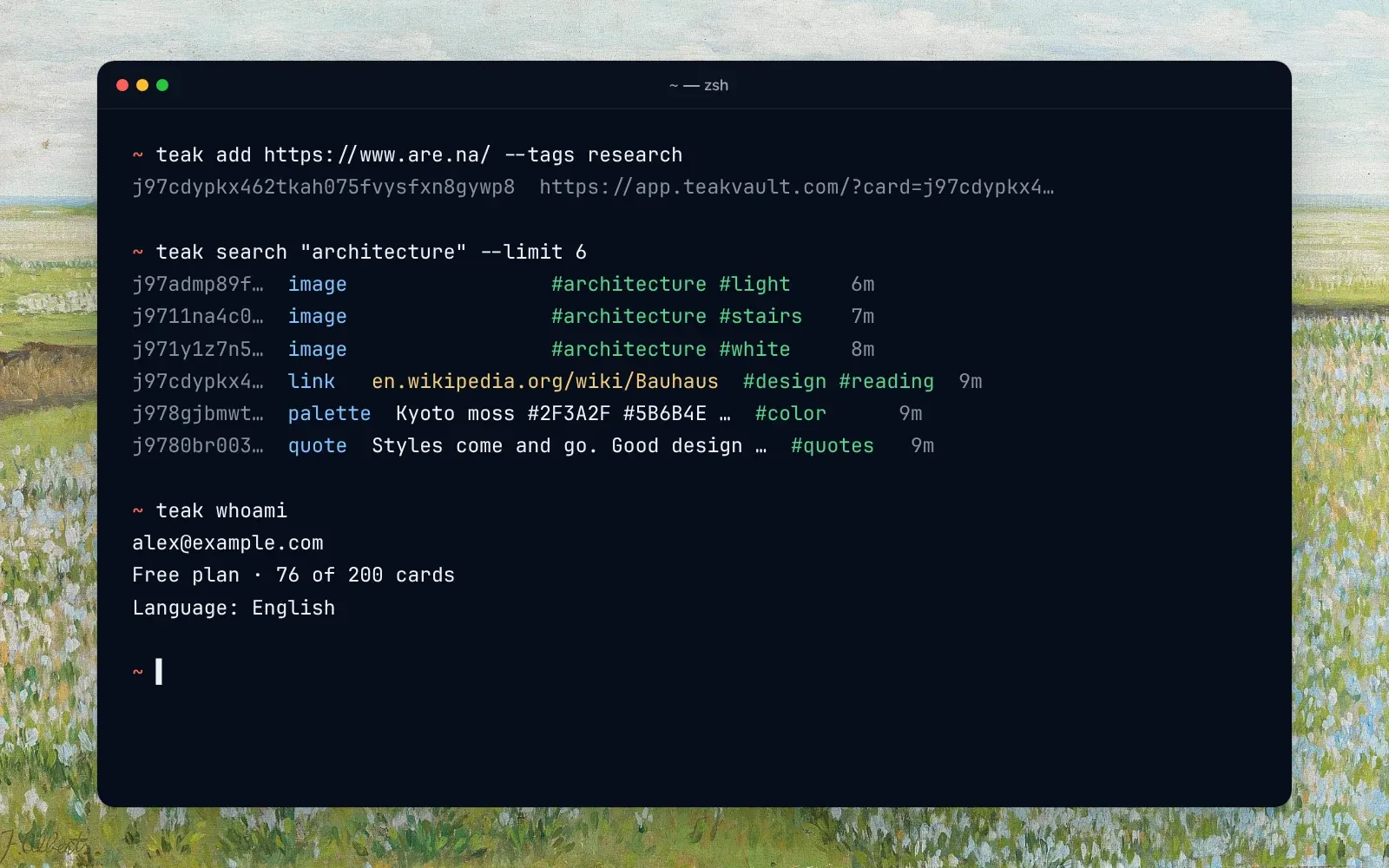Screen dimensions: 1389x868
Task: Click 'Styles come and go. Good design' text
Action: pyautogui.click(x=557, y=445)
